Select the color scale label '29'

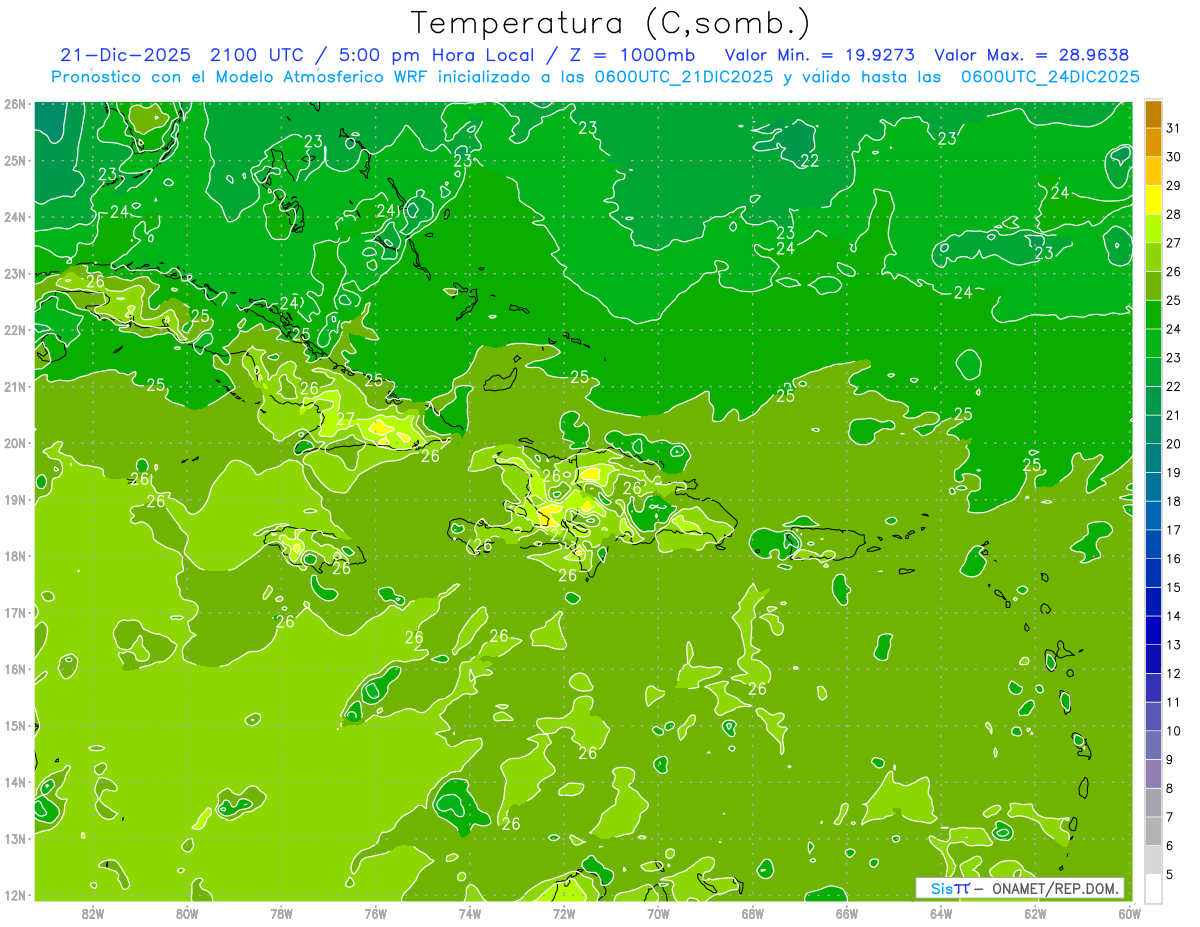click(1174, 187)
